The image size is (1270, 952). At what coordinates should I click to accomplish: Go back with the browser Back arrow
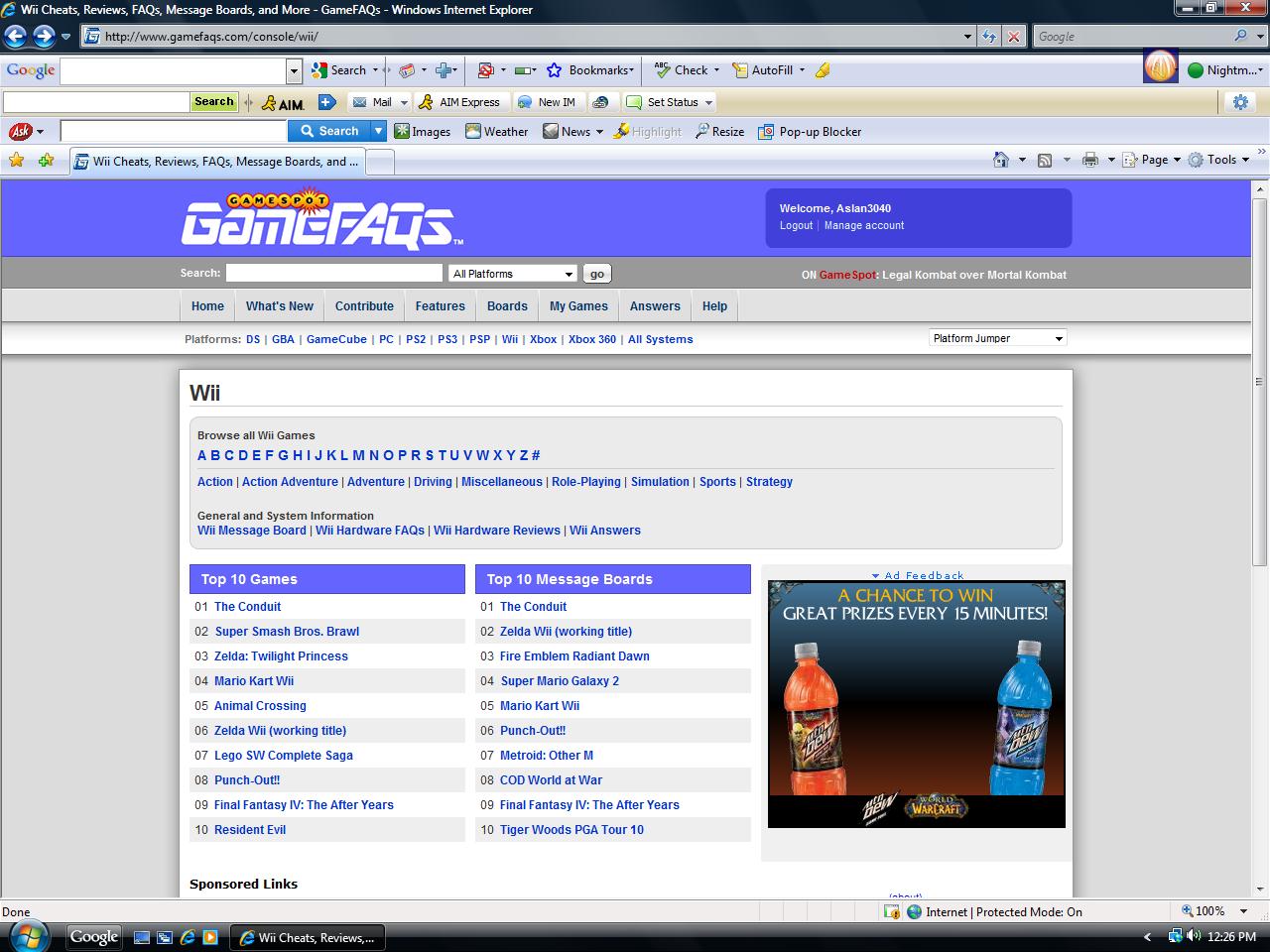coord(15,37)
